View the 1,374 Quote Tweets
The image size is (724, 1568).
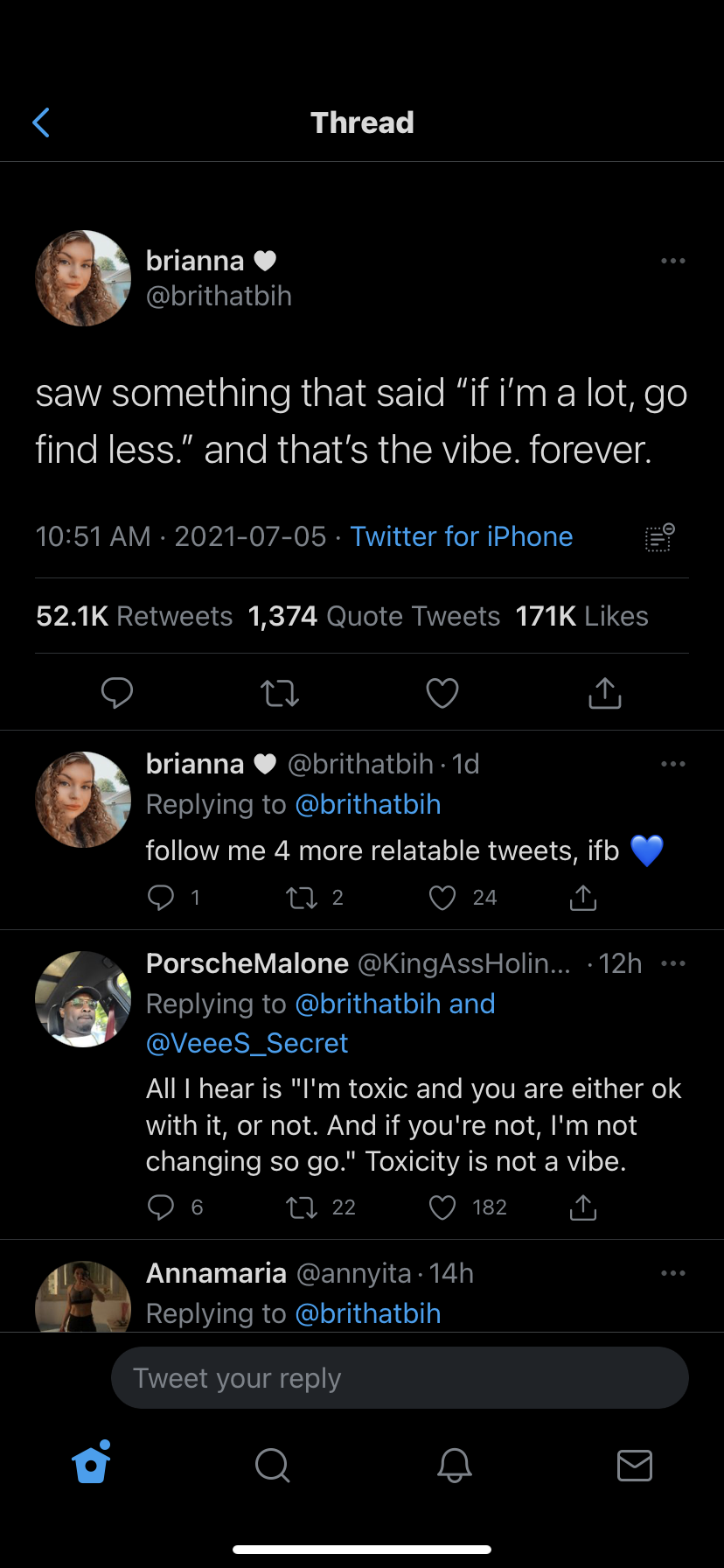pos(373,616)
